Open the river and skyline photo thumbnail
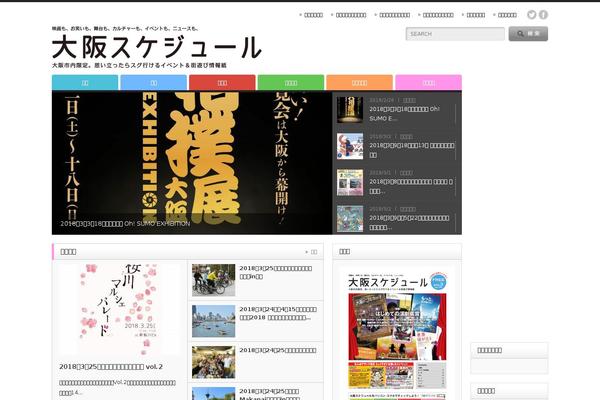 (214, 321)
